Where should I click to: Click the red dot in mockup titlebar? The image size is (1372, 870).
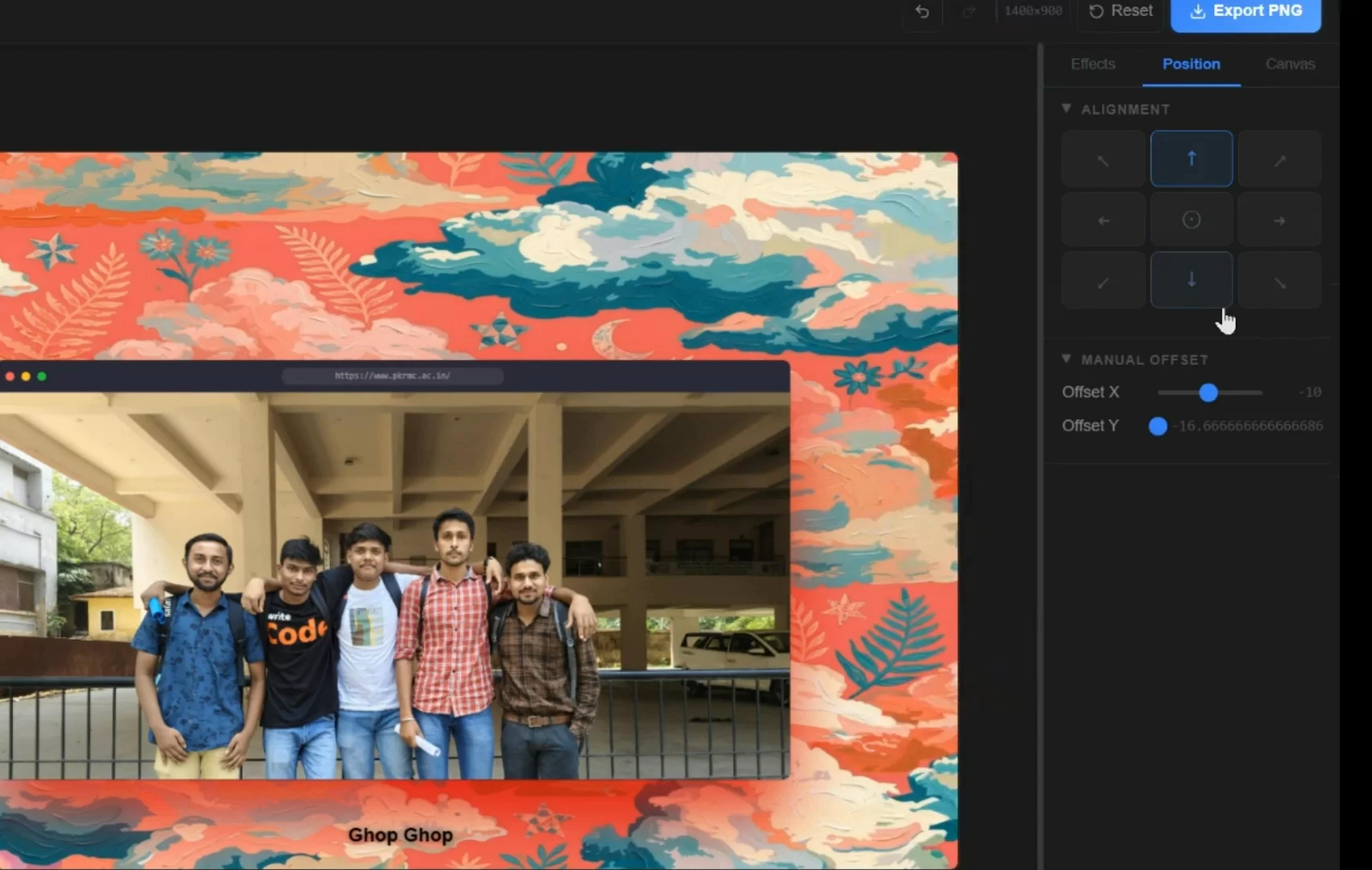(10, 376)
